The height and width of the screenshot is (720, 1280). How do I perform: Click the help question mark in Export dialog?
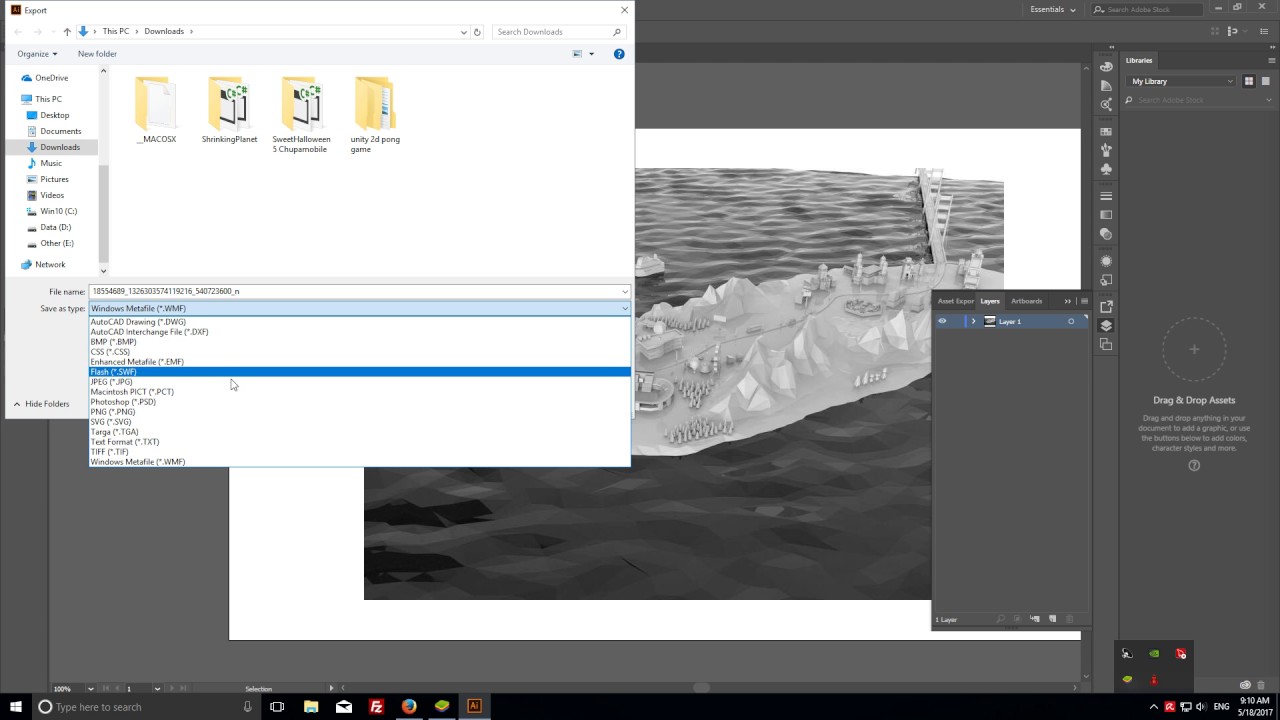(619, 54)
